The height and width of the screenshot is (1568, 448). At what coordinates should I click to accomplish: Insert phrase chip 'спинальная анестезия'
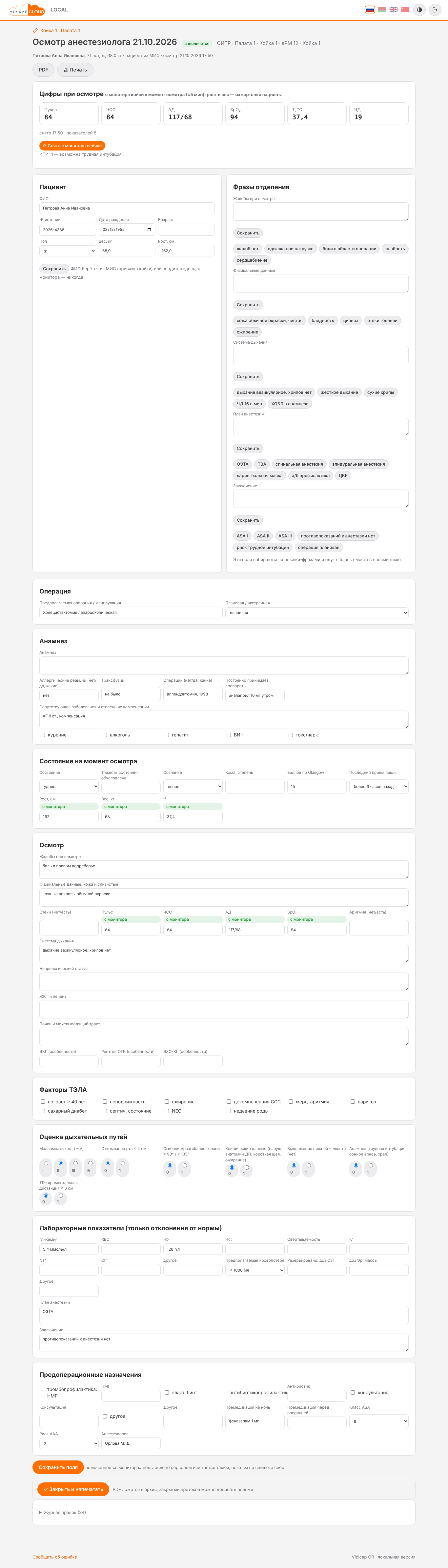tap(299, 464)
